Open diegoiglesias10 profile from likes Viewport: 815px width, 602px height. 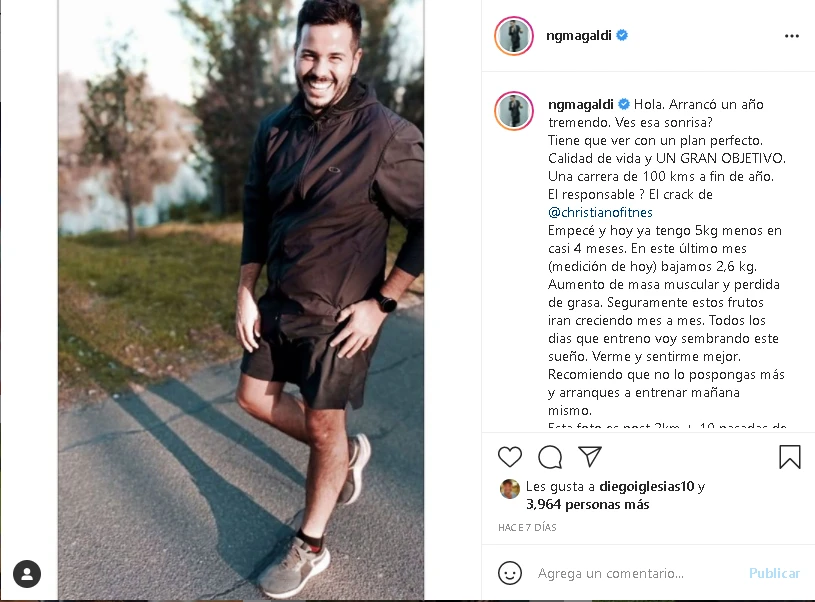tap(647, 486)
